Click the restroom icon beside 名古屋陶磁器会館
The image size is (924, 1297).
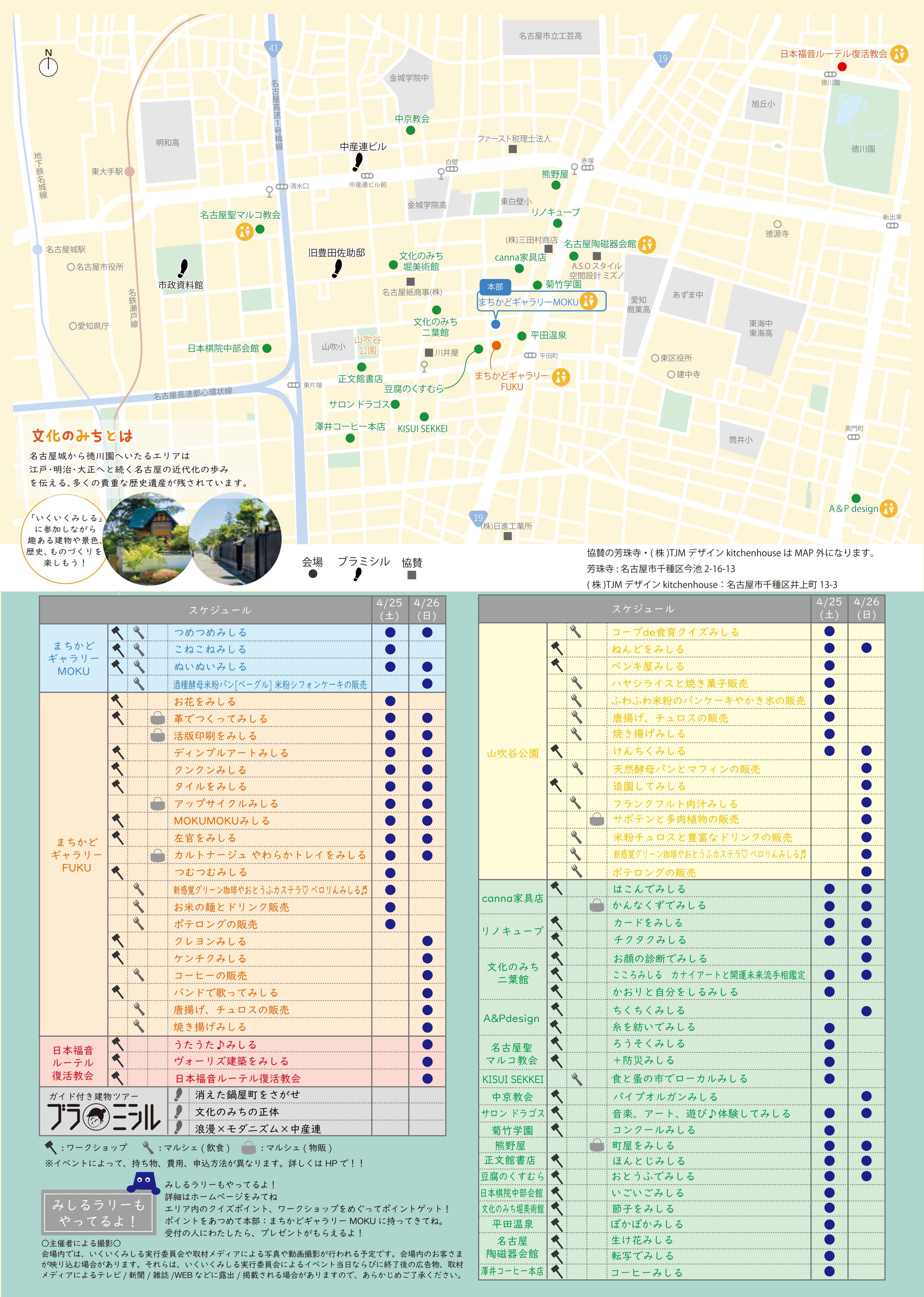click(647, 244)
